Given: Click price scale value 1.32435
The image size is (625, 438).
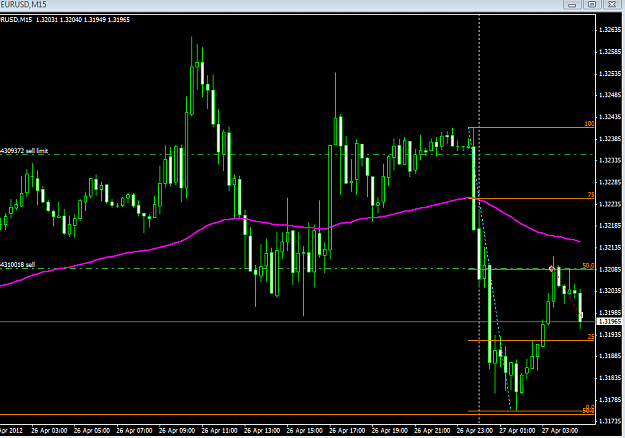Looking at the screenshot, I should (610, 117).
